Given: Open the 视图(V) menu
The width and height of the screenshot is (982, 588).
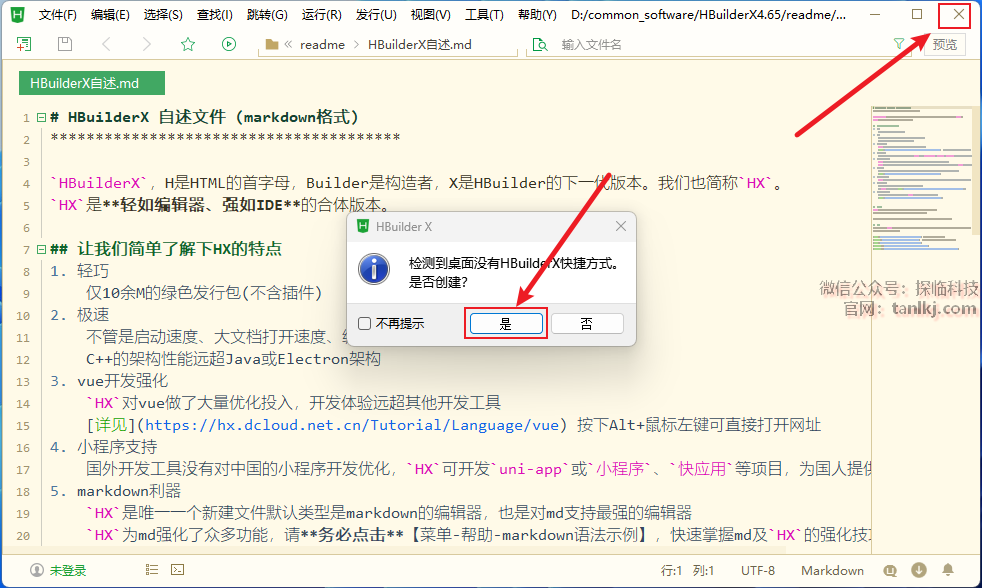Looking at the screenshot, I should [x=430, y=14].
